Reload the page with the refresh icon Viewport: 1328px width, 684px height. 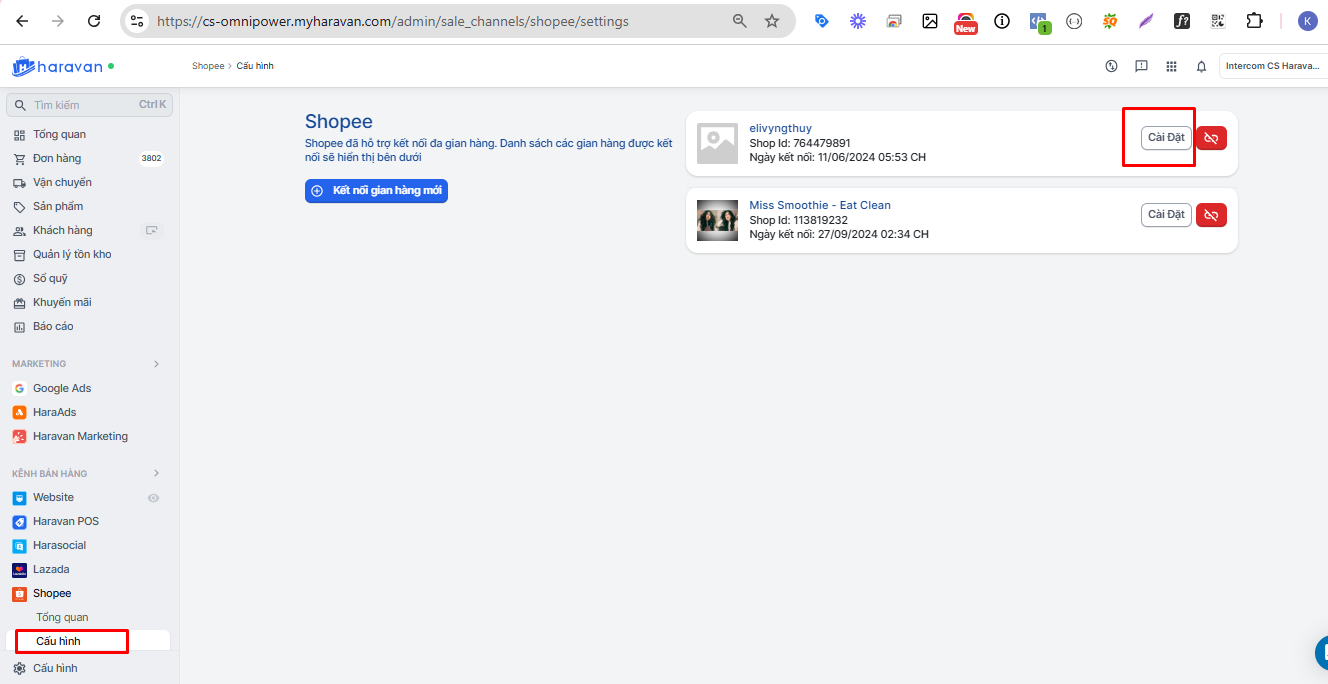point(94,21)
